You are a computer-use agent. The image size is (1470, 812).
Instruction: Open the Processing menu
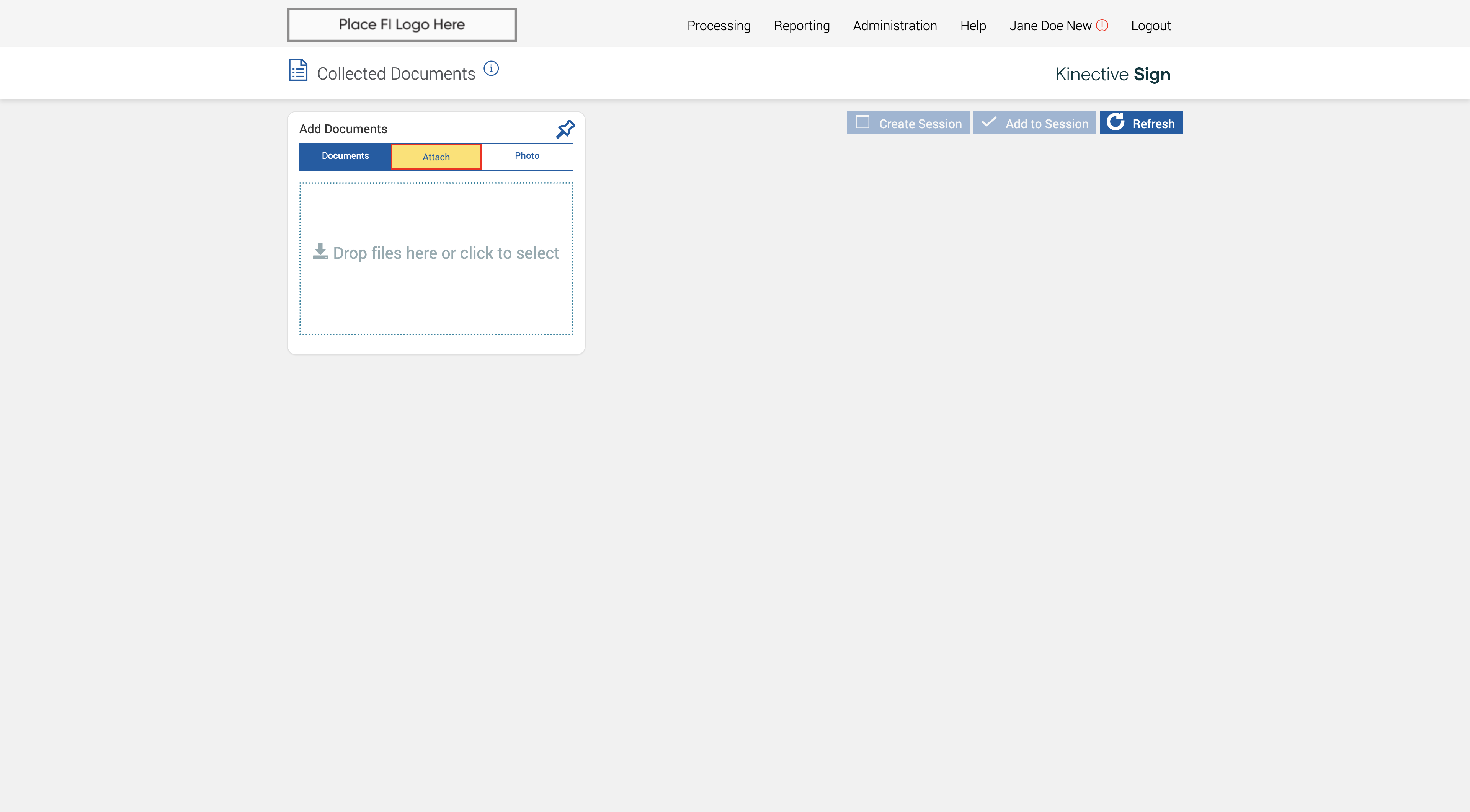(719, 26)
